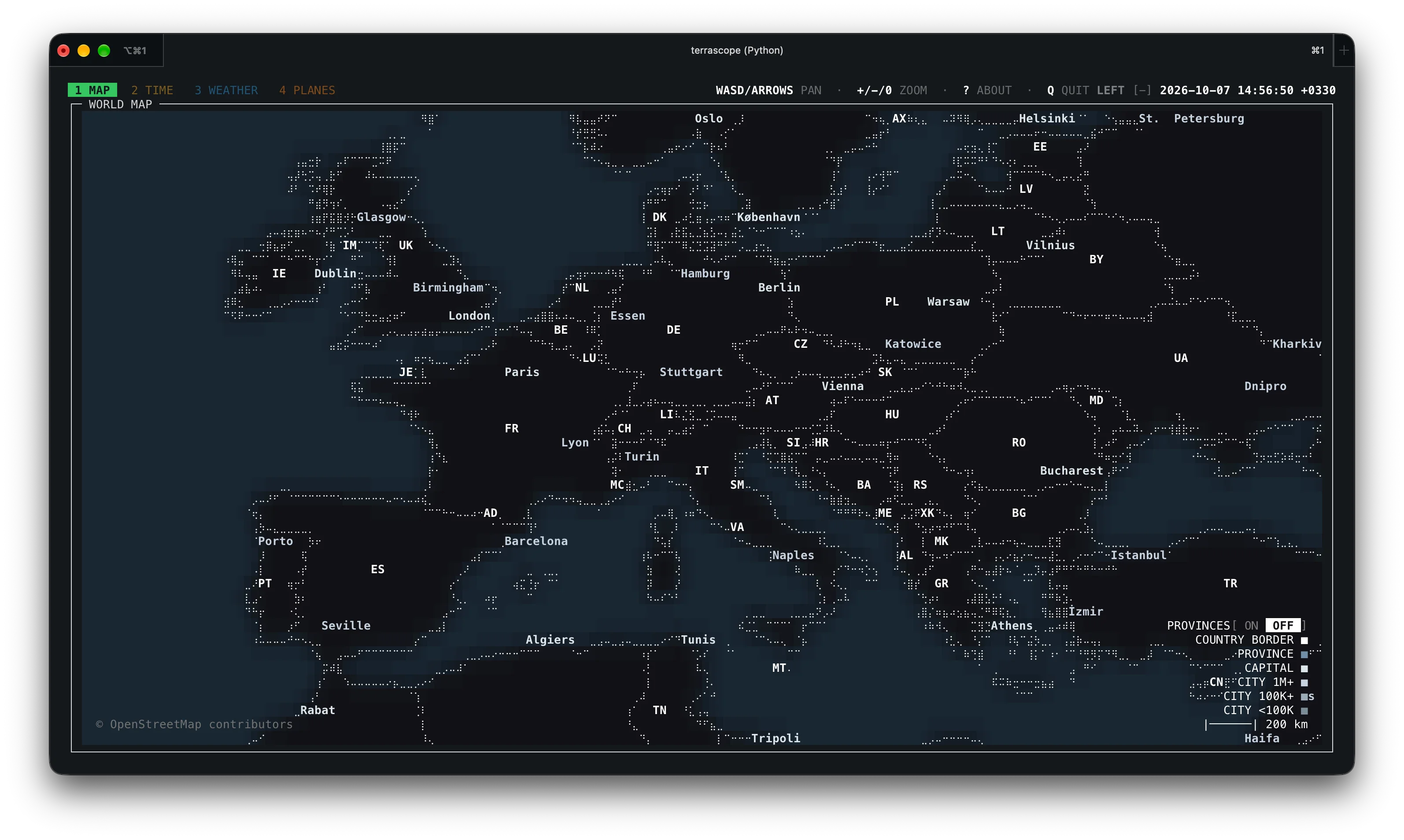Click the Kharkiv city label
This screenshot has width=1404, height=840.
[1297, 343]
